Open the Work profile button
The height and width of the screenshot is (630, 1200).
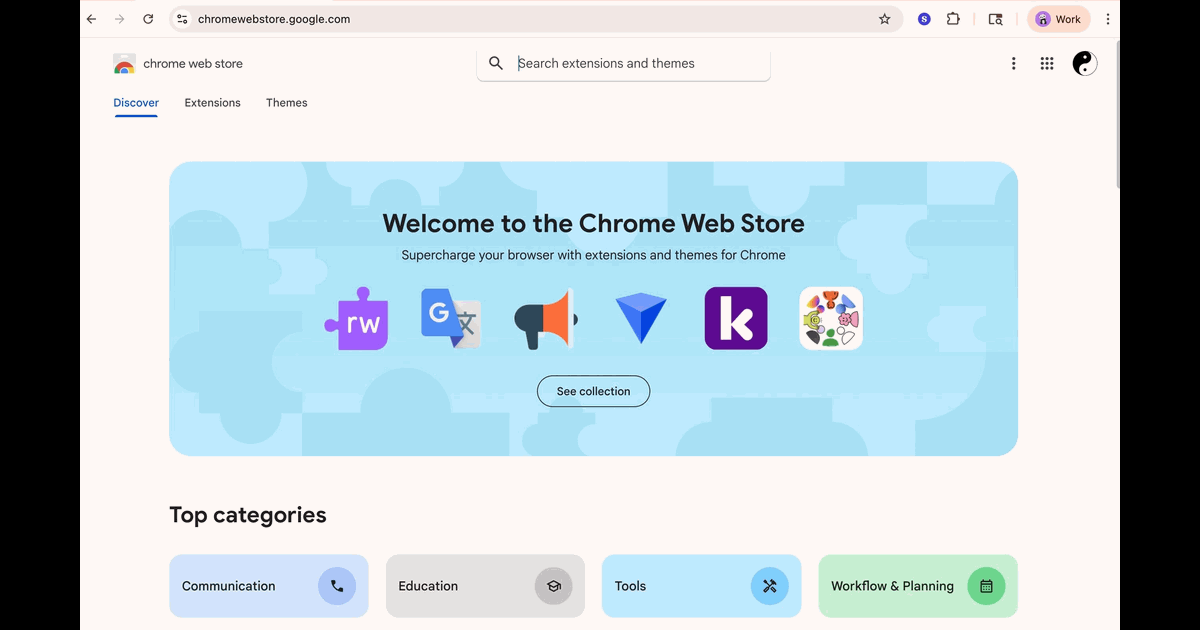pyautogui.click(x=1059, y=19)
